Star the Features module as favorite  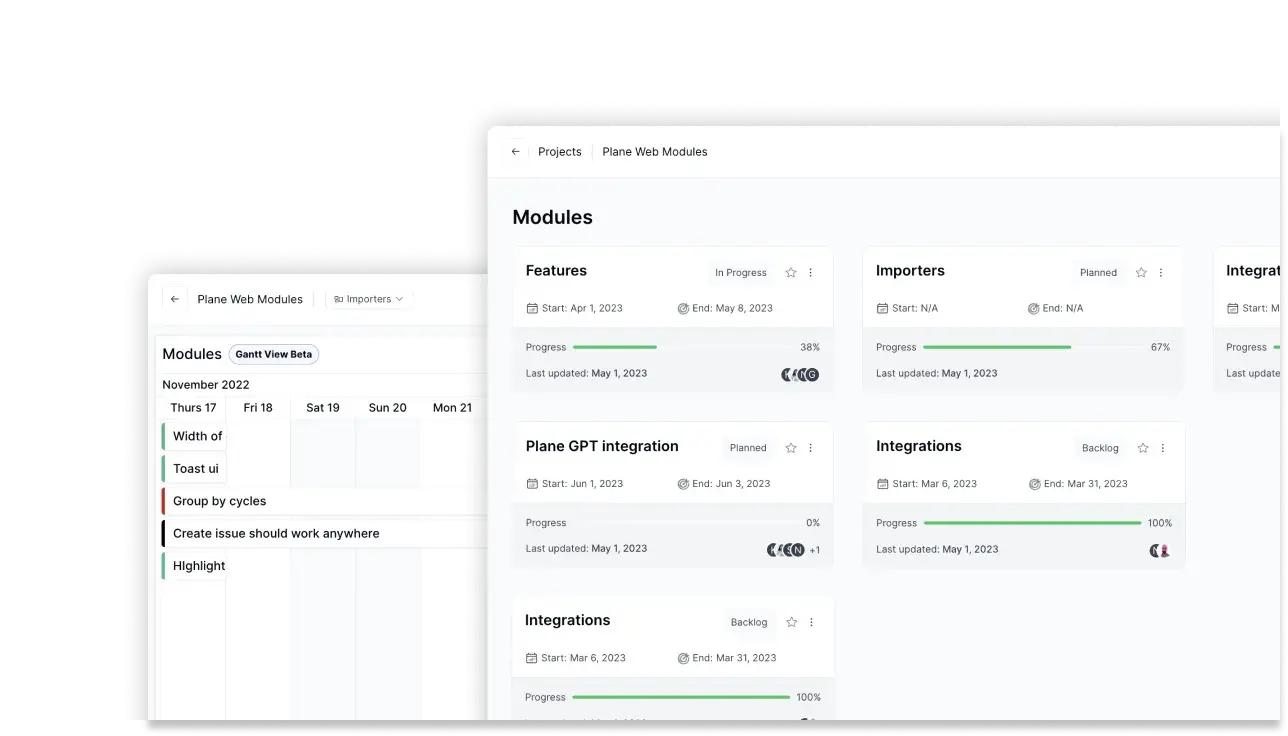coord(791,273)
